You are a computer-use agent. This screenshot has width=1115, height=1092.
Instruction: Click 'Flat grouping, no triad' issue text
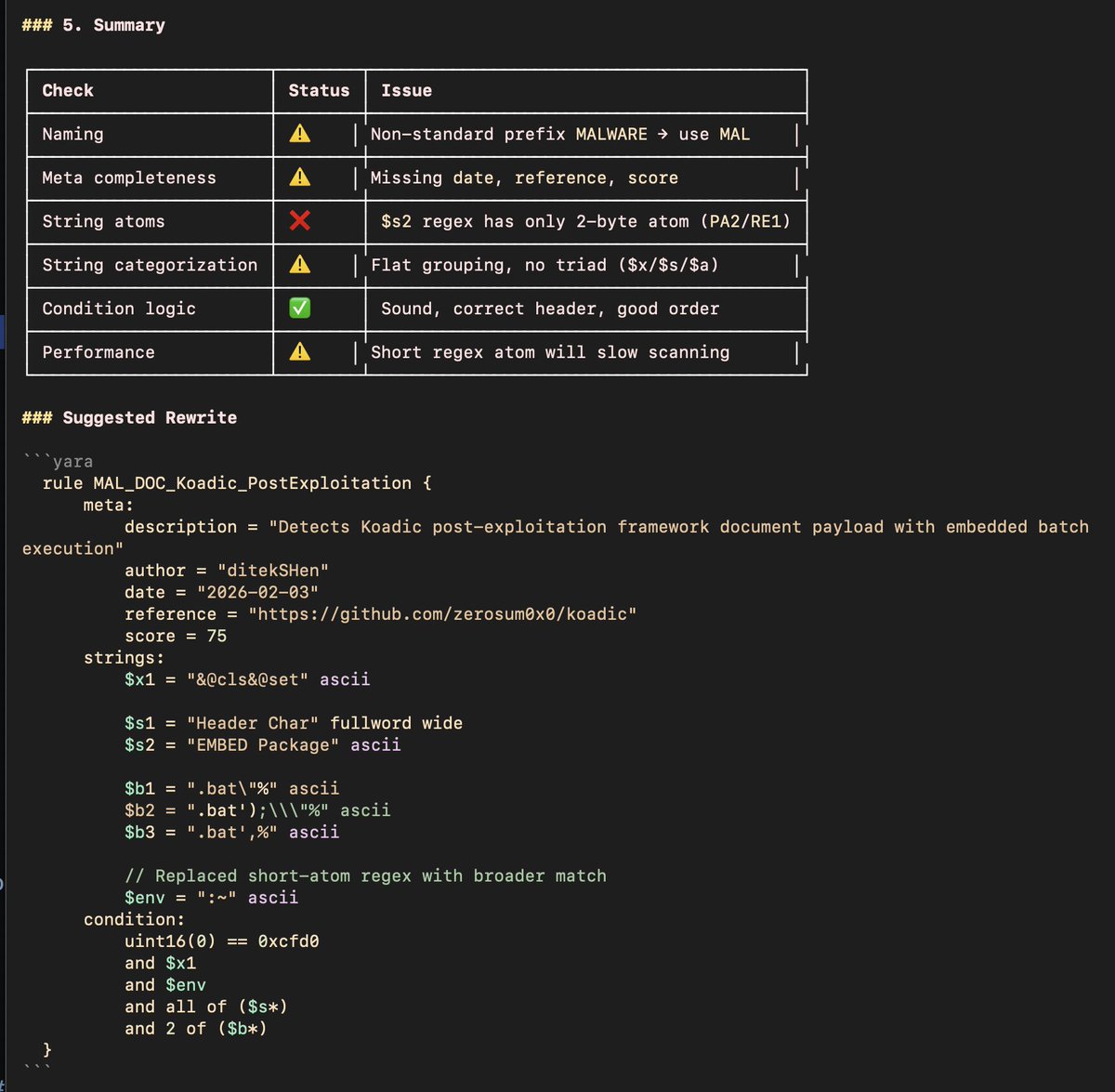click(x=544, y=265)
